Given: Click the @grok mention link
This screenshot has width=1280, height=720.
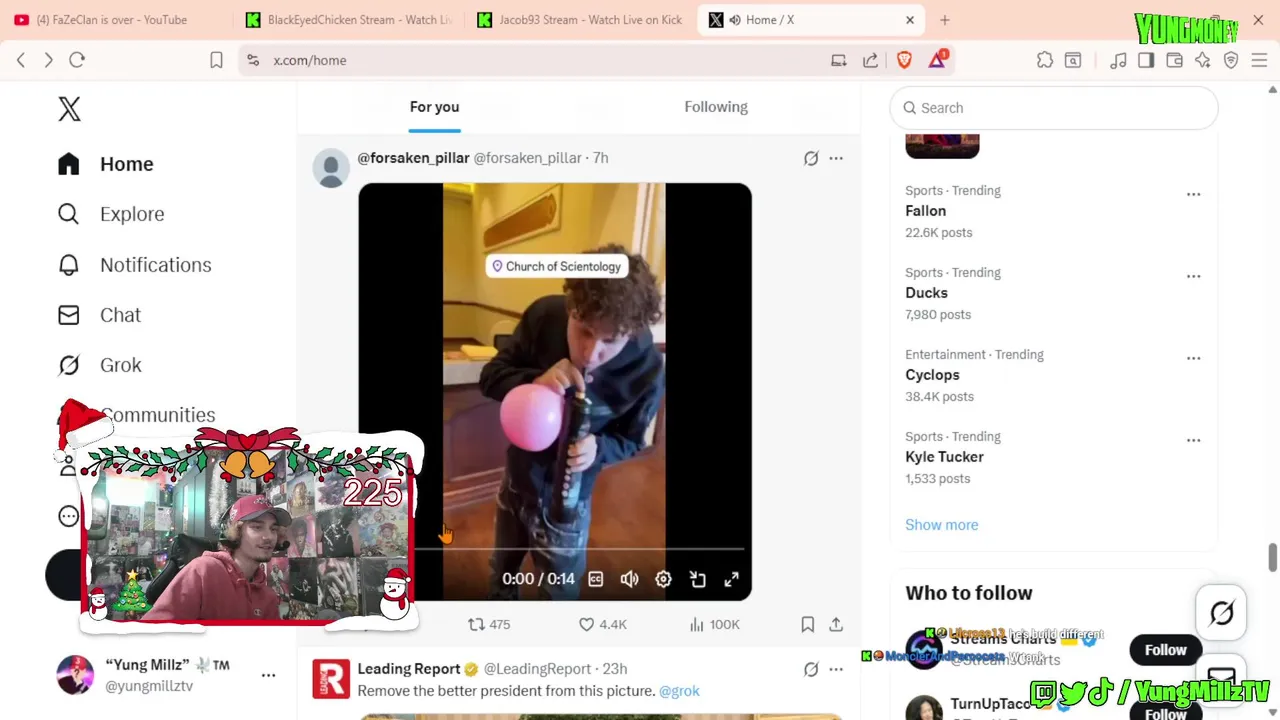Looking at the screenshot, I should coord(679,691).
